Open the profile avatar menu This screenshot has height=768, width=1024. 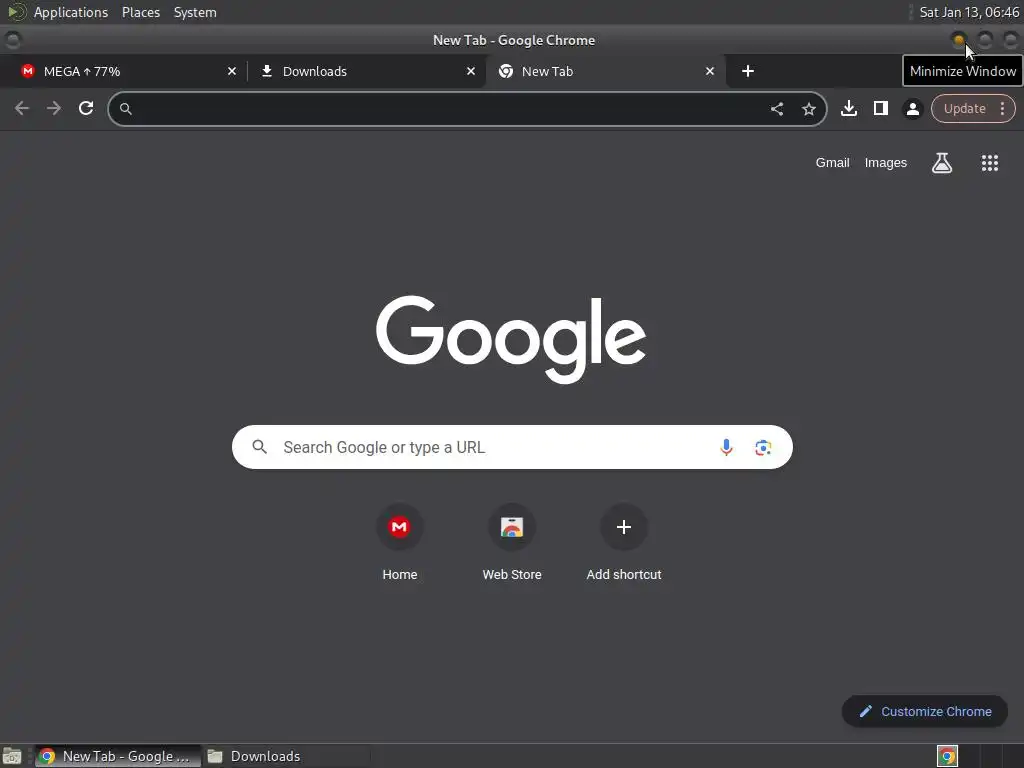point(912,109)
